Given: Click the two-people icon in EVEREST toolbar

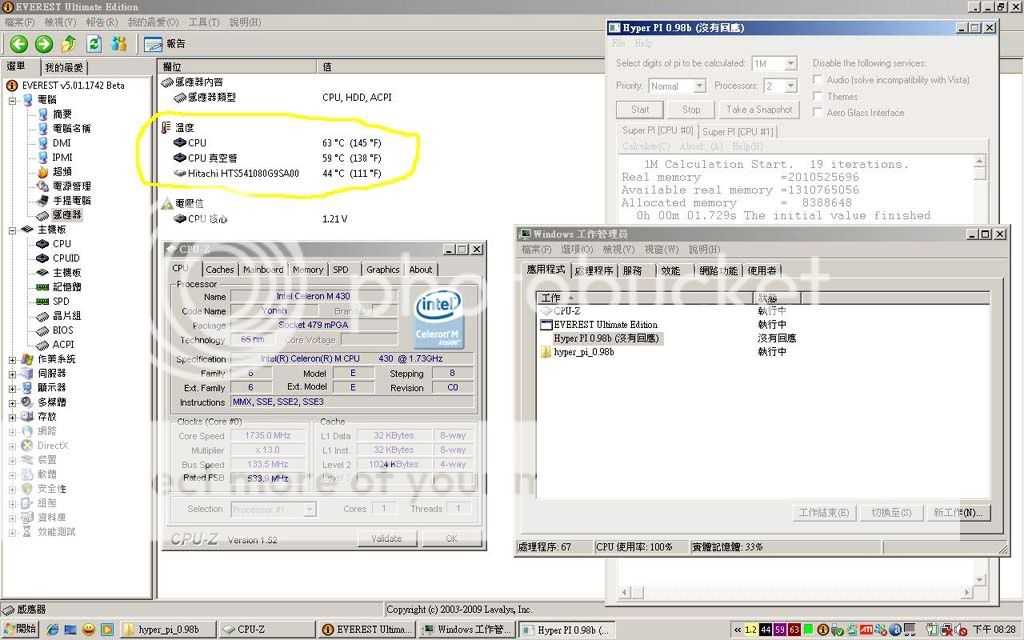Looking at the screenshot, I should coord(119,44).
